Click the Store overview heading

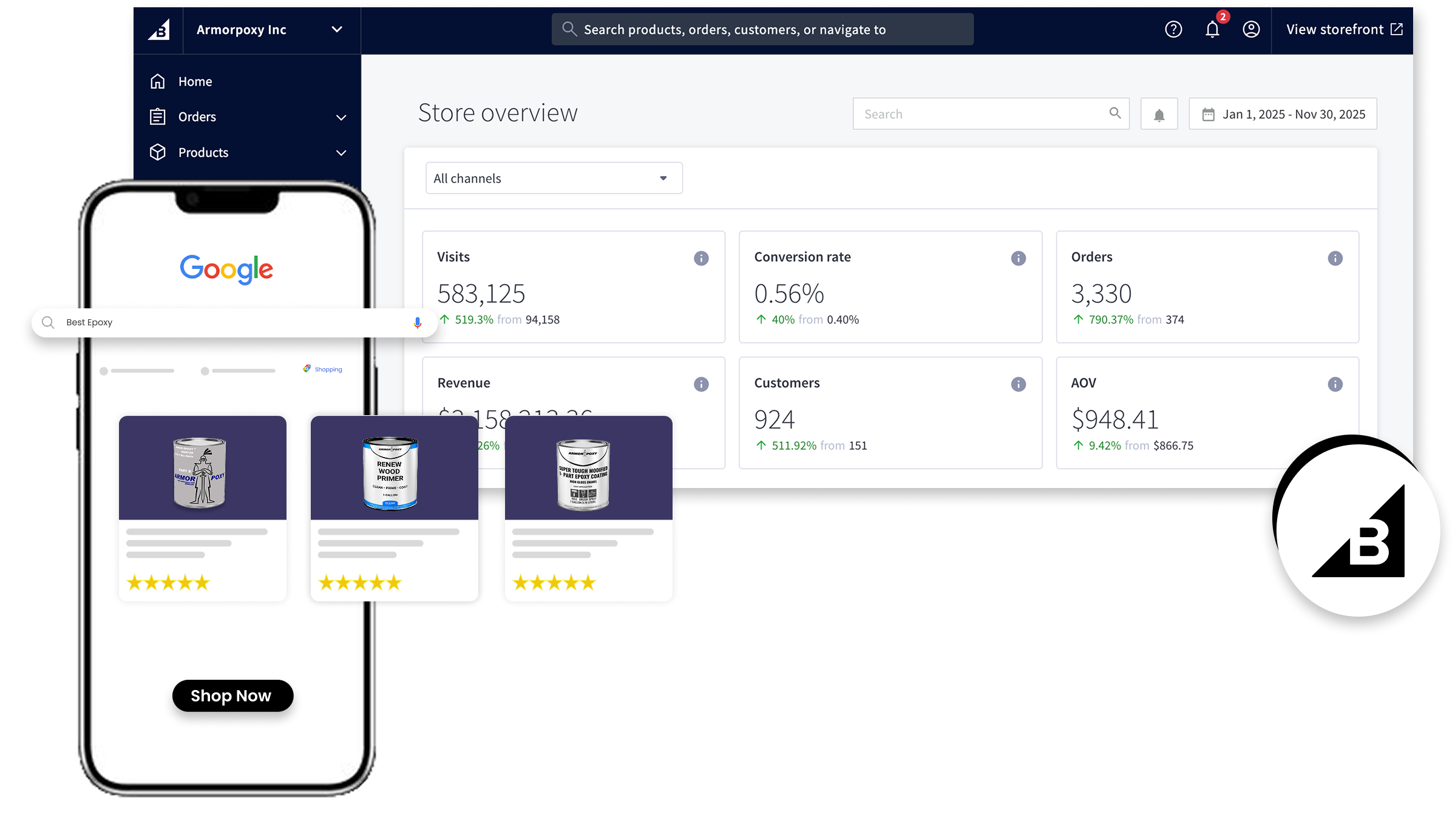[x=498, y=113]
